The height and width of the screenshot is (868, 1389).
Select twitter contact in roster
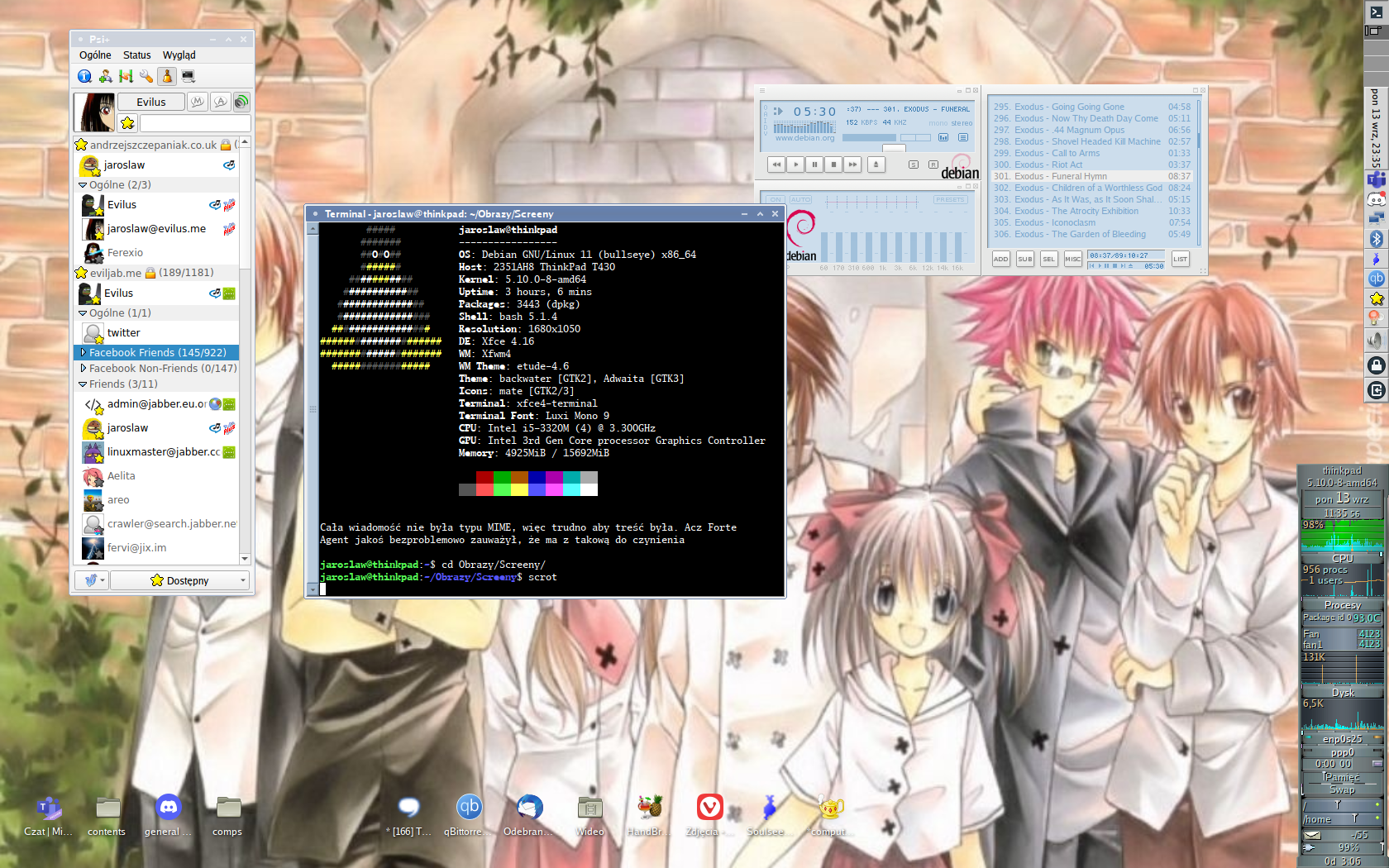(156, 333)
